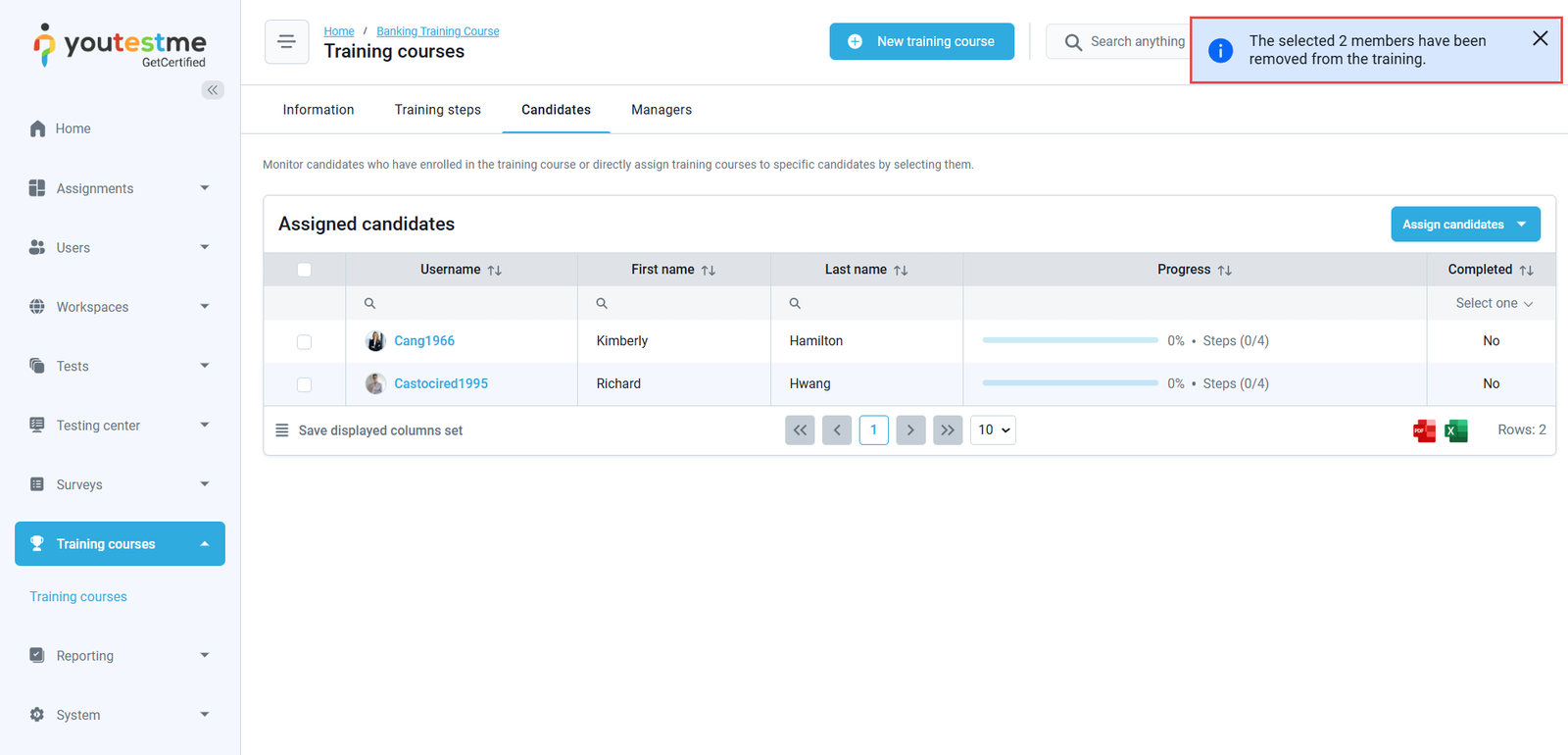Screen dimensions: 1568x755
Task: Open the hamburger menu button
Action: click(286, 42)
